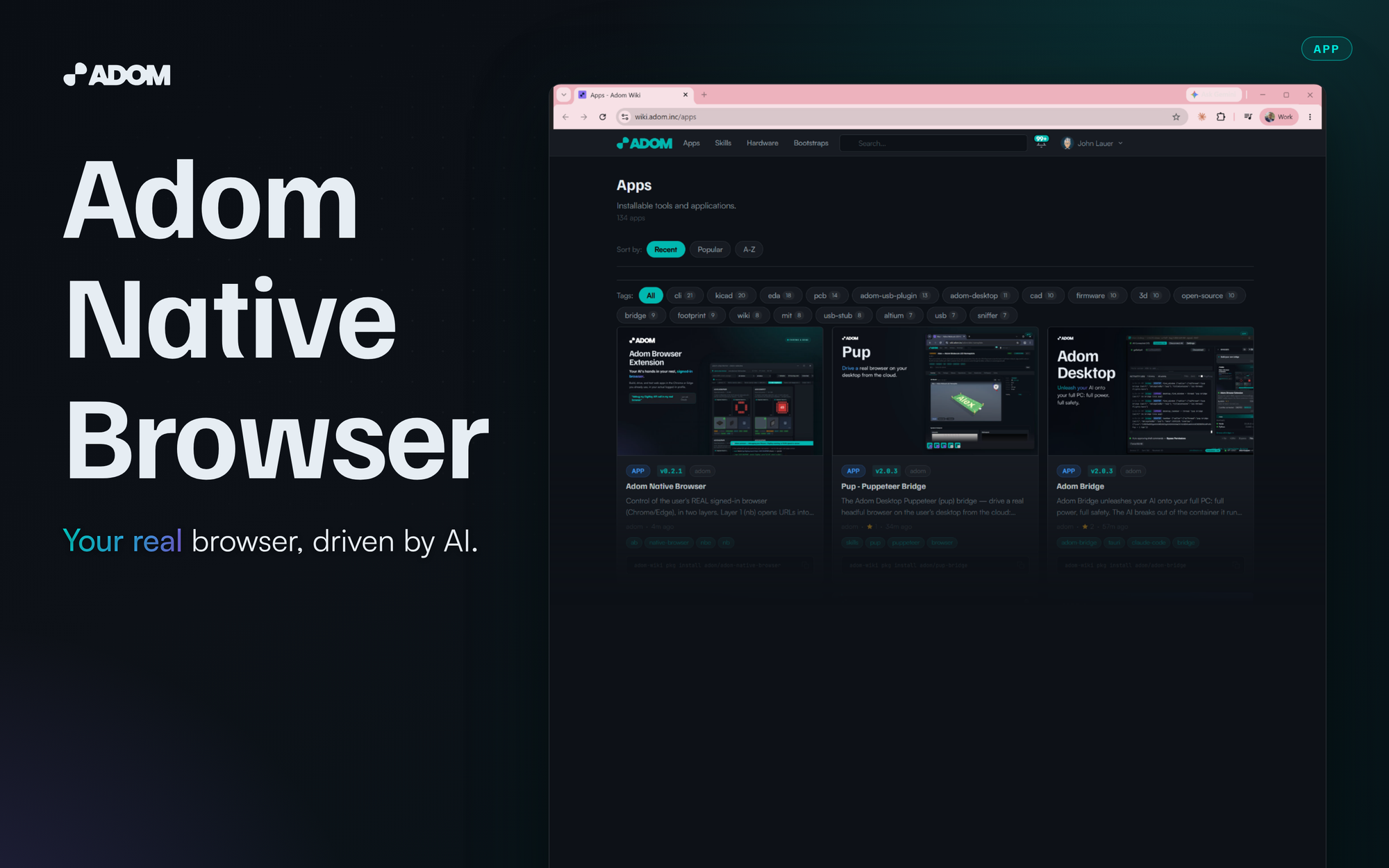
Task: Click the claude-code tag on Adom Bridge card
Action: pos(1149,542)
